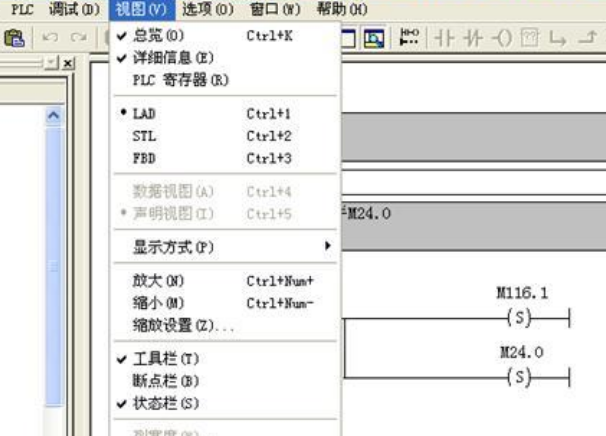Choose 放大 (N) zoom in entry
The image size is (606, 436).
(225, 281)
